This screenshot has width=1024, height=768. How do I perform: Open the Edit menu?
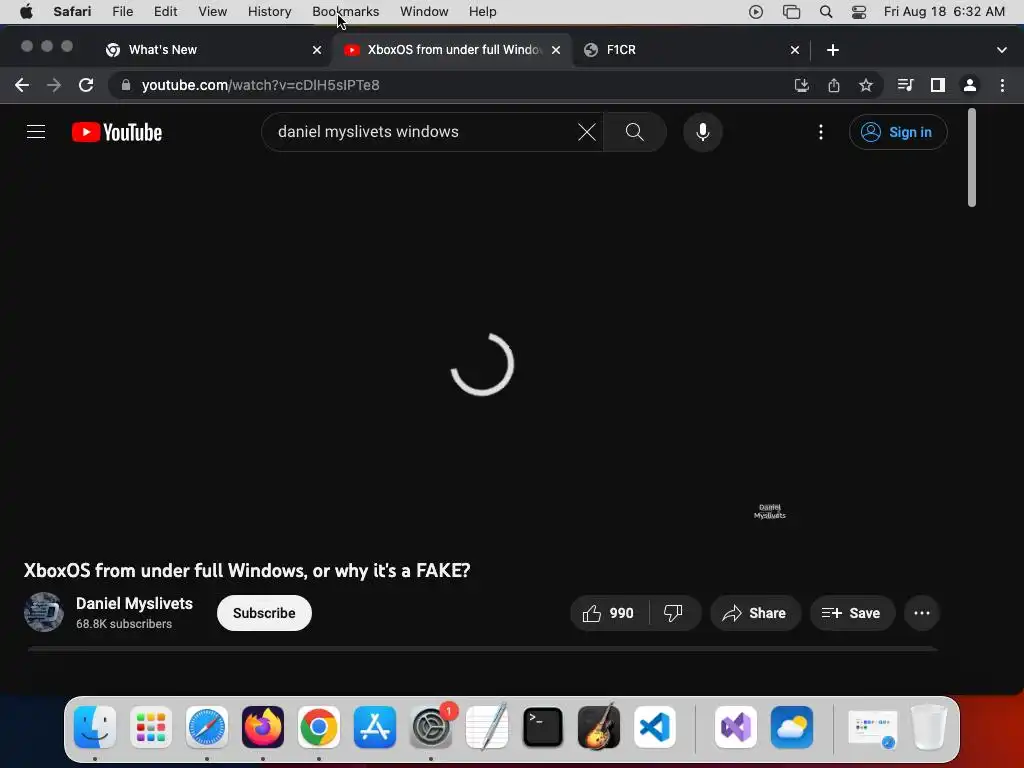click(x=165, y=12)
